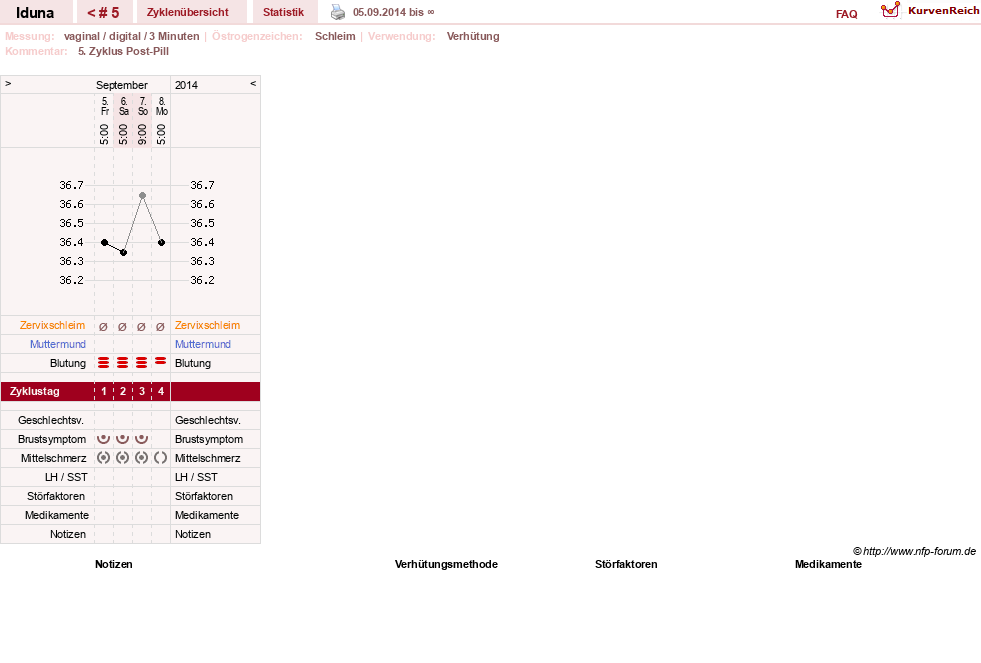Click the Schleim value after Östrogenzeichen
This screenshot has width=981, height=663.
coord(335,36)
